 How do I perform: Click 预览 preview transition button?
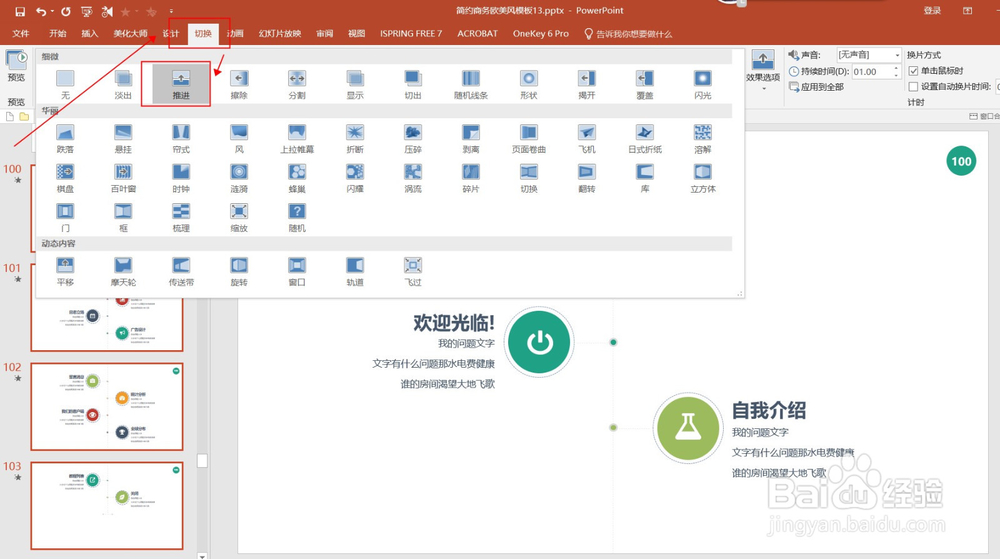16,68
